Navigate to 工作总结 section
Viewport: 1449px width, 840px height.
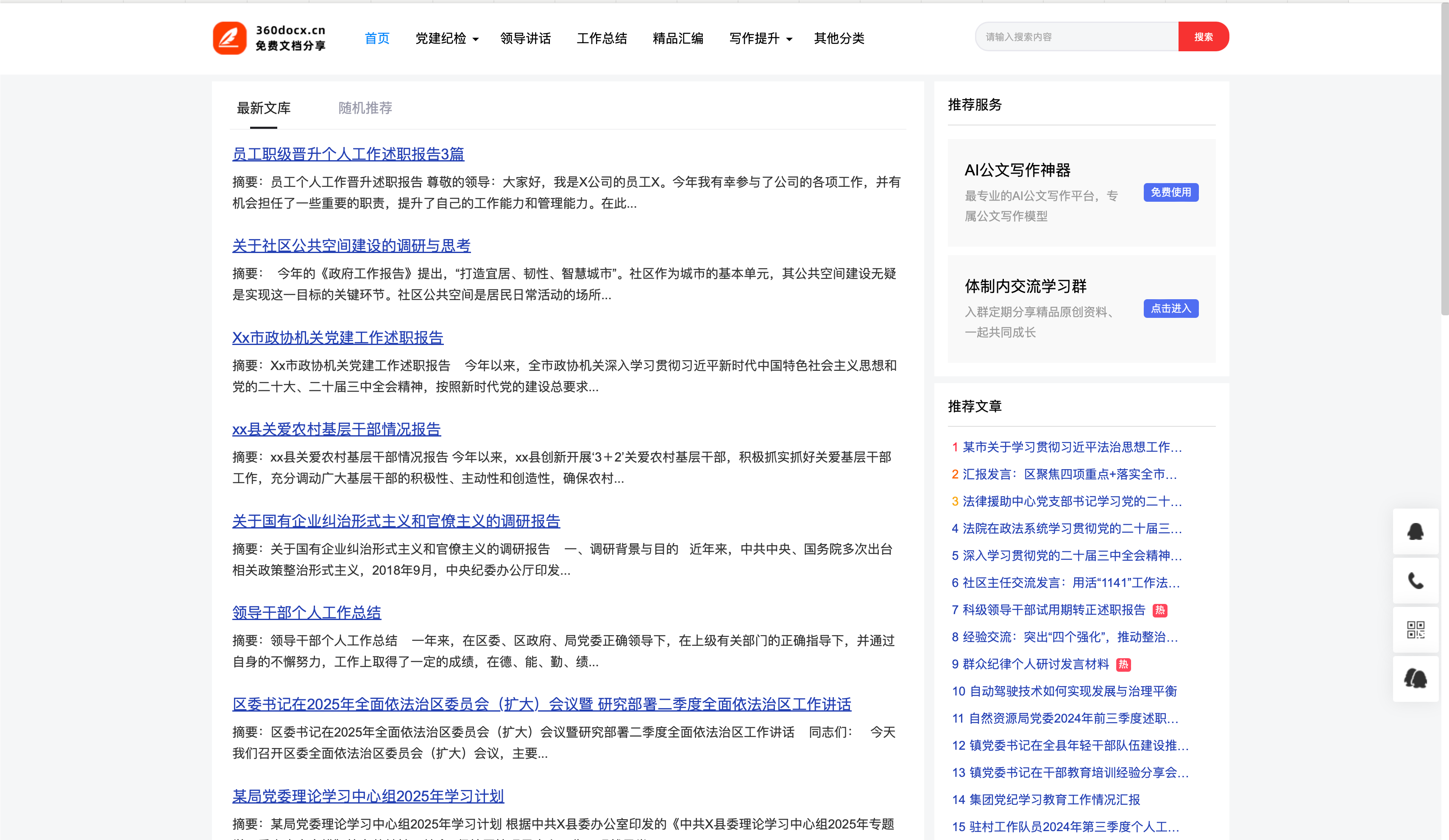click(602, 38)
